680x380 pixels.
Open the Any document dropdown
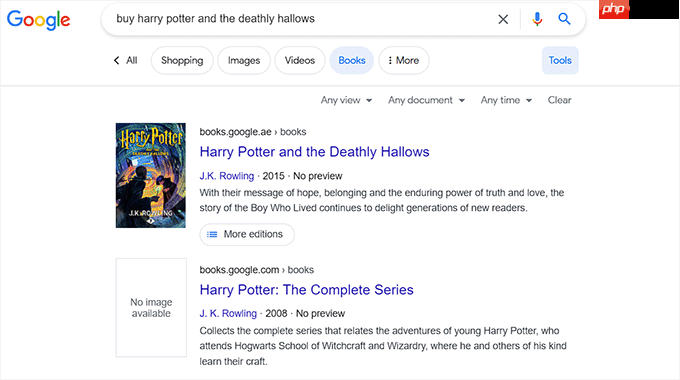click(426, 100)
